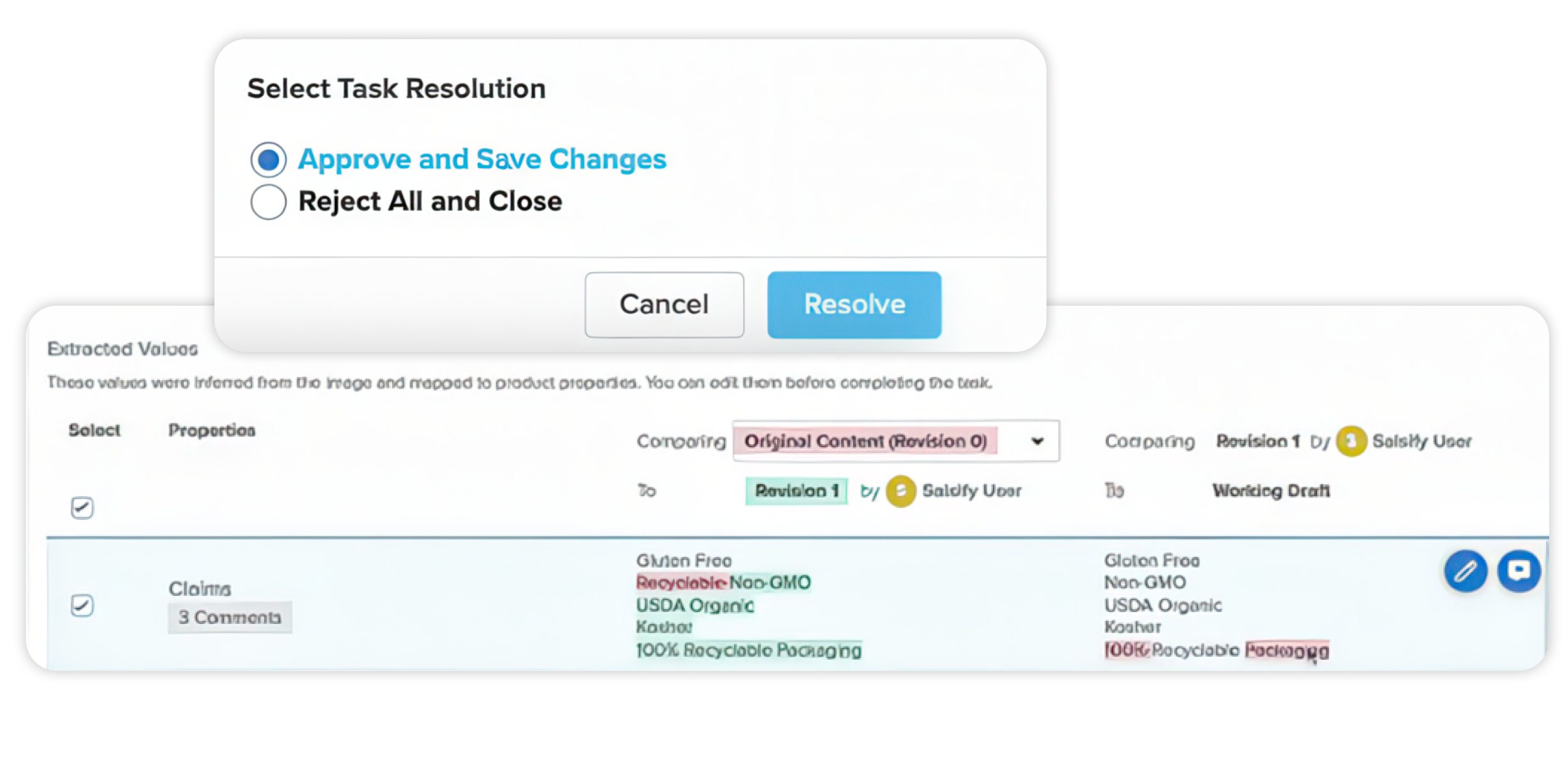Select the Approve and Save Changes radio button
This screenshot has height=784, width=1568.
tap(268, 159)
